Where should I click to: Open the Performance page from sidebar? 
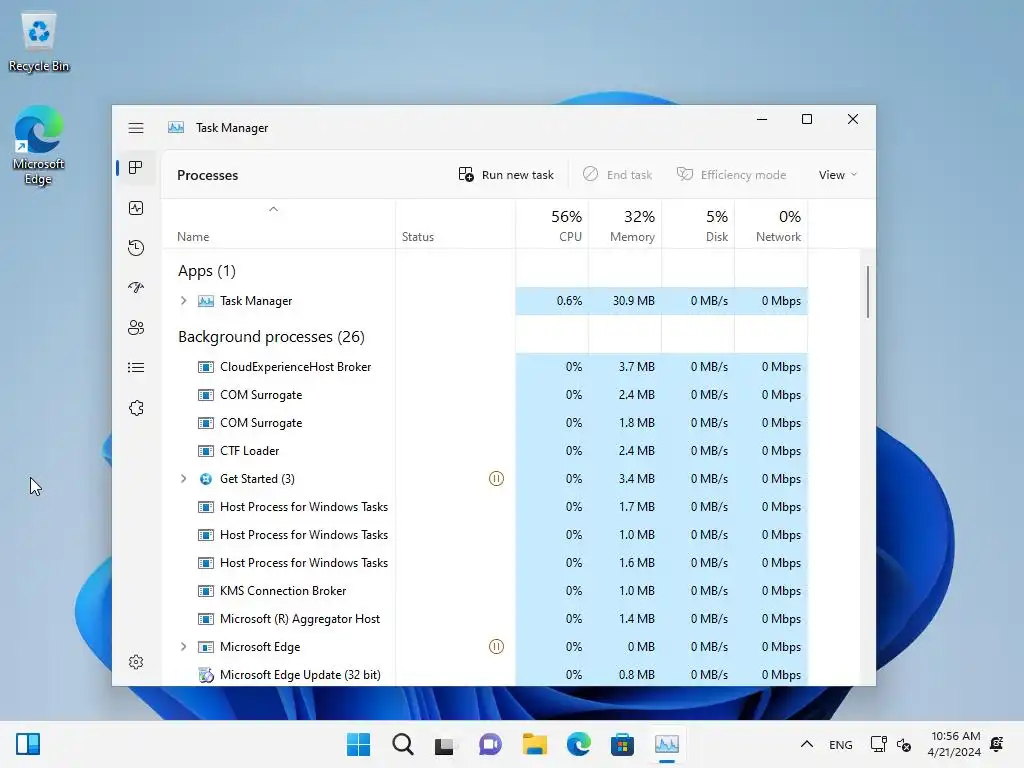[x=136, y=208]
